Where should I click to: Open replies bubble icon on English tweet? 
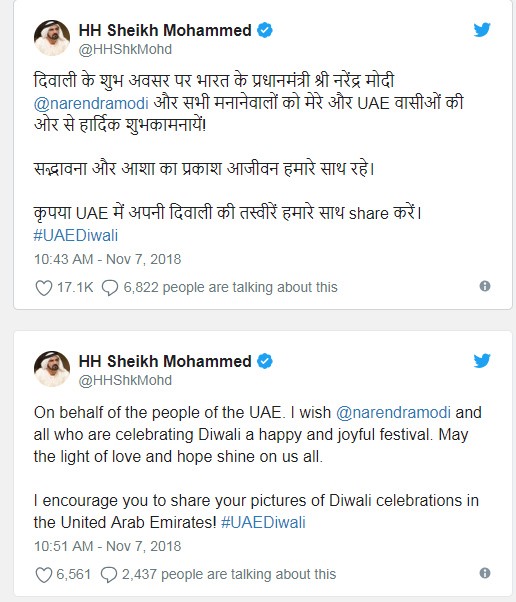pyautogui.click(x=109, y=575)
